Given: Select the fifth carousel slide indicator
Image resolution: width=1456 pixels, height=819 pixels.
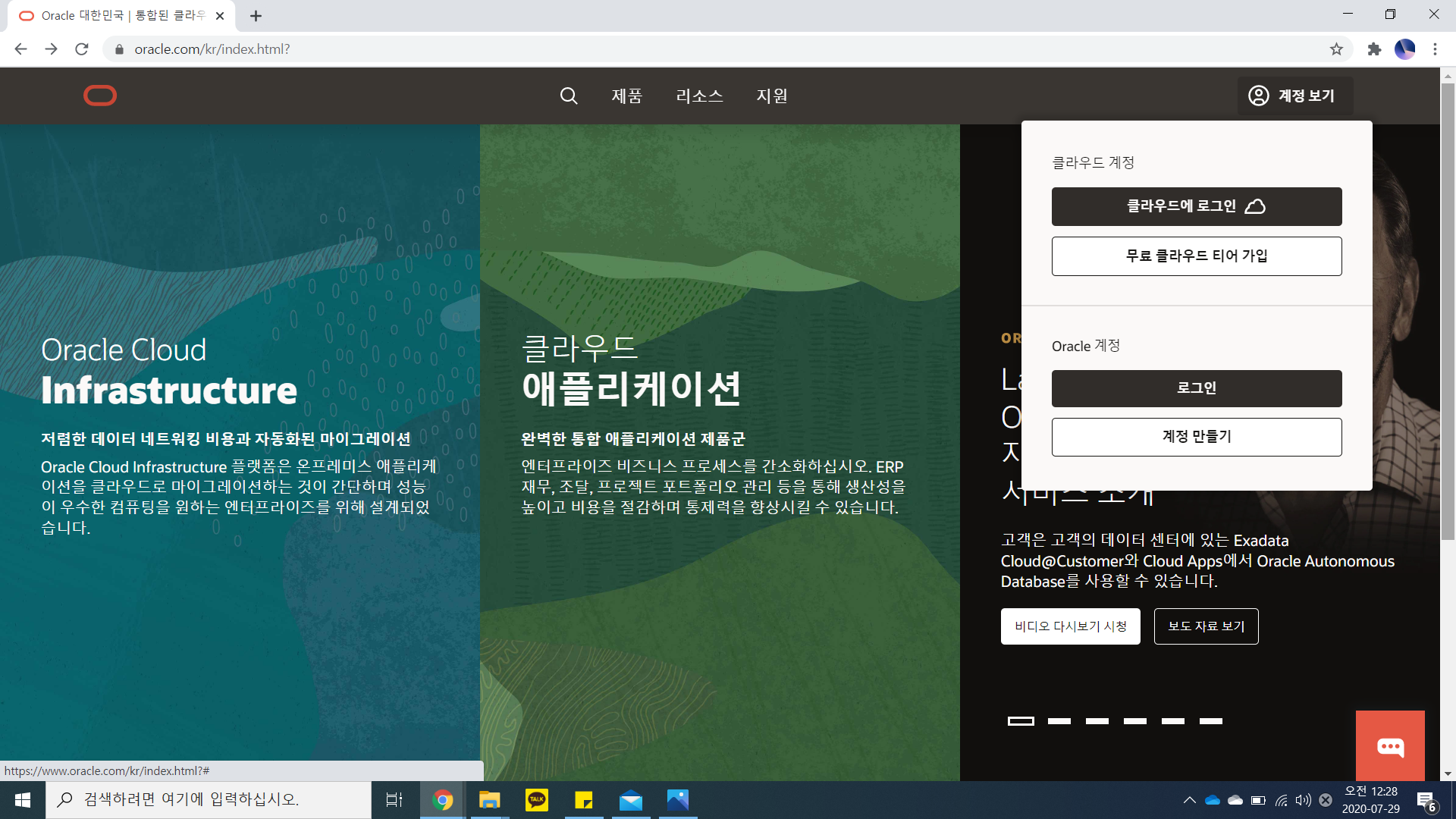Looking at the screenshot, I should coord(1173,721).
